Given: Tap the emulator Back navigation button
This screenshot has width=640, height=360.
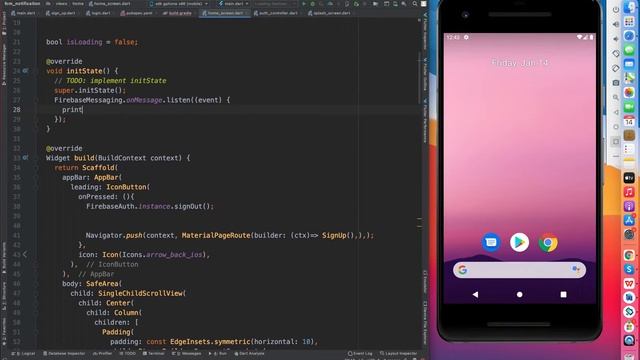Looking at the screenshot, I should tap(475, 294).
